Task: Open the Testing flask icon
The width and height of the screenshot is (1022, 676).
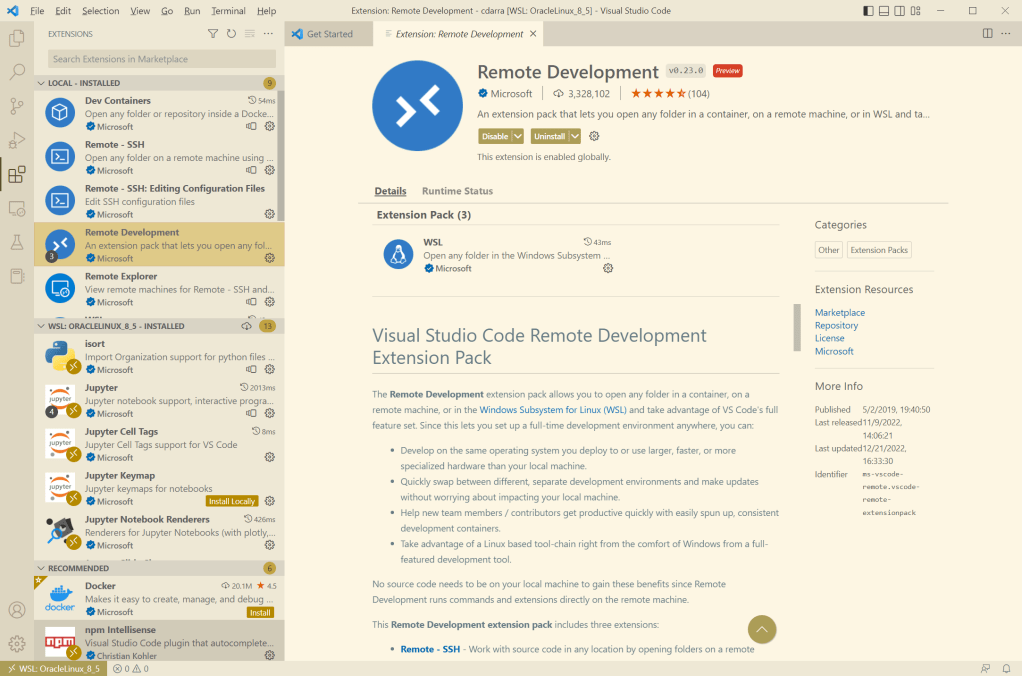Action: (16, 242)
